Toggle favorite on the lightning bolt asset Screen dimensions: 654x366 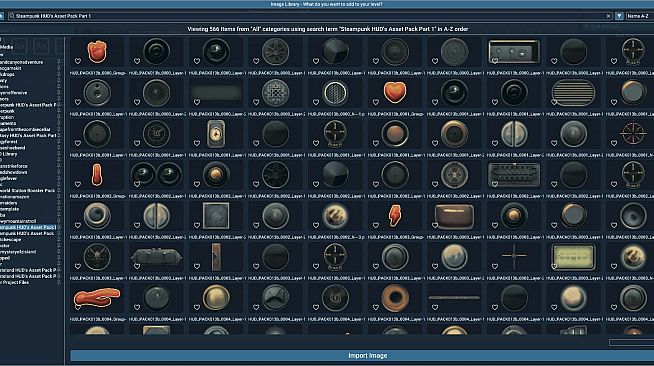click(x=376, y=225)
